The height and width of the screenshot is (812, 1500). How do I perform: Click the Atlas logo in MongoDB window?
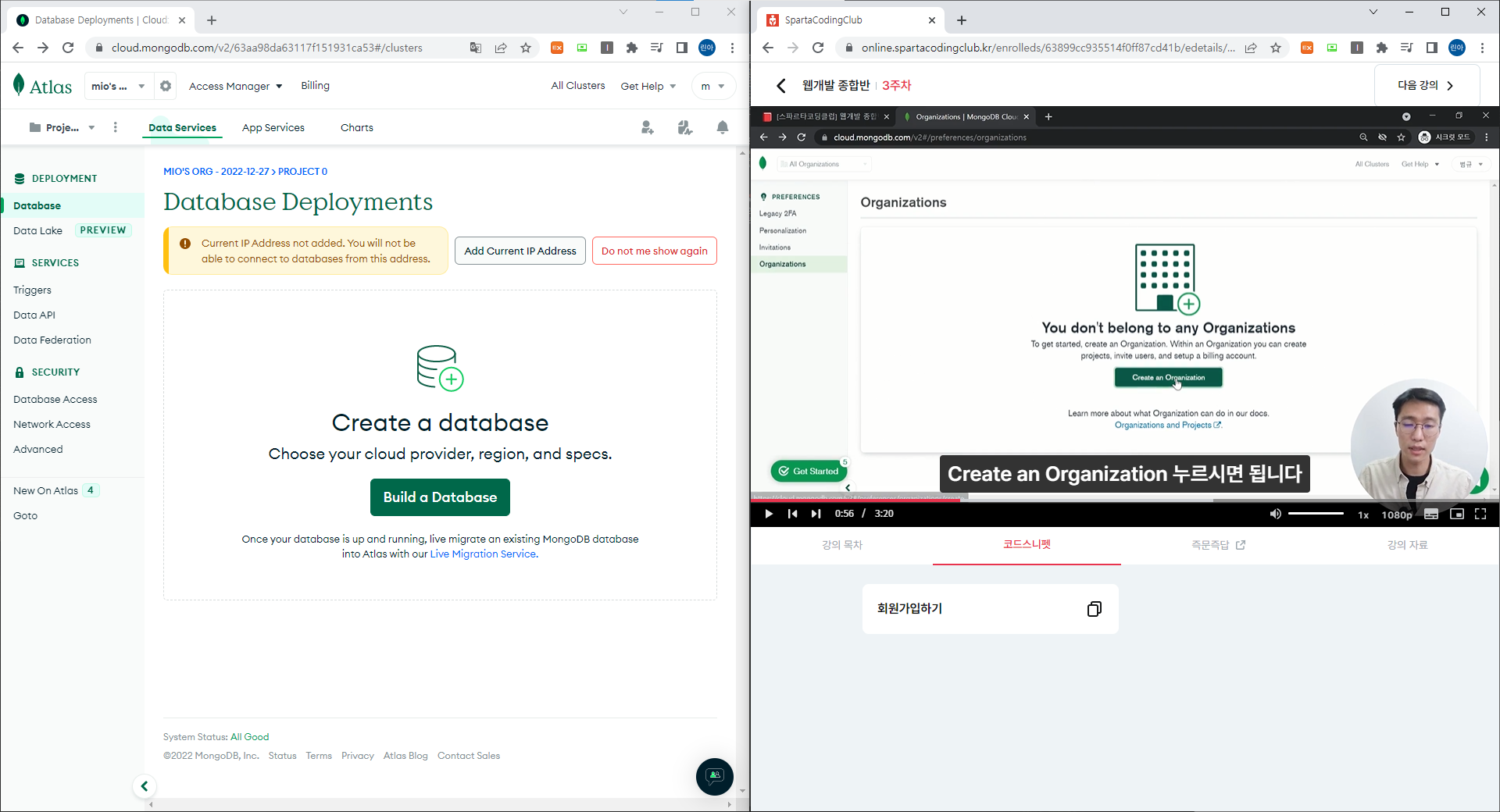pyautogui.click(x=43, y=86)
